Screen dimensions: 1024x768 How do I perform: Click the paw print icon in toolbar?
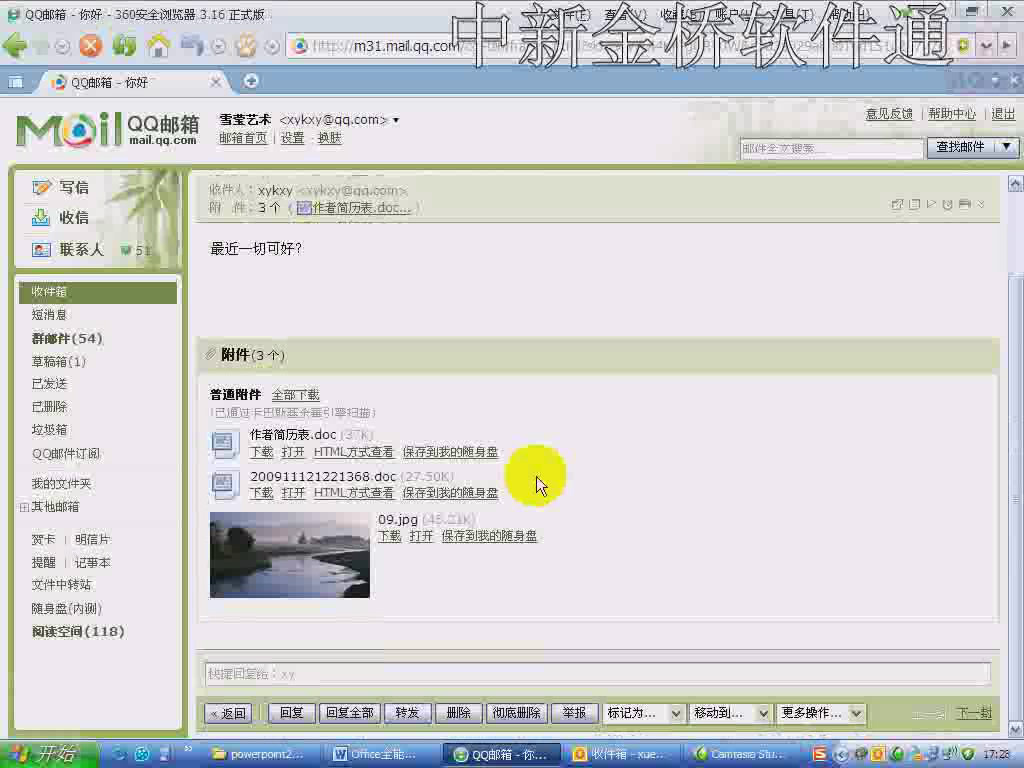(x=246, y=45)
